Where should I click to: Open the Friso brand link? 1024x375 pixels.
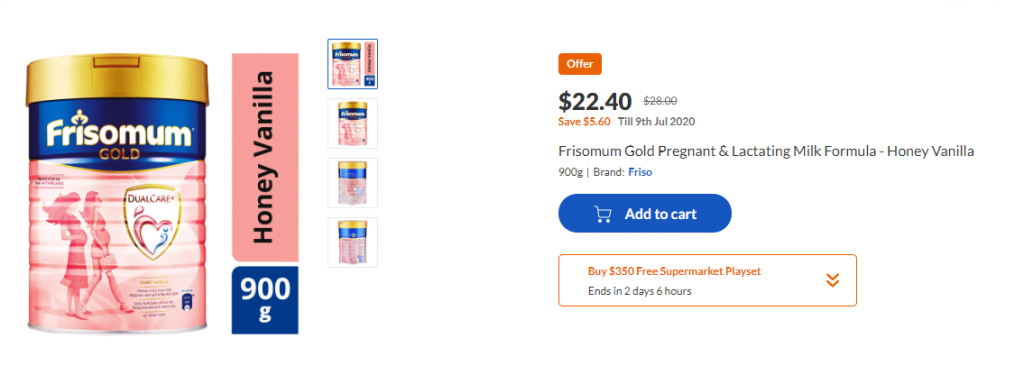point(640,172)
